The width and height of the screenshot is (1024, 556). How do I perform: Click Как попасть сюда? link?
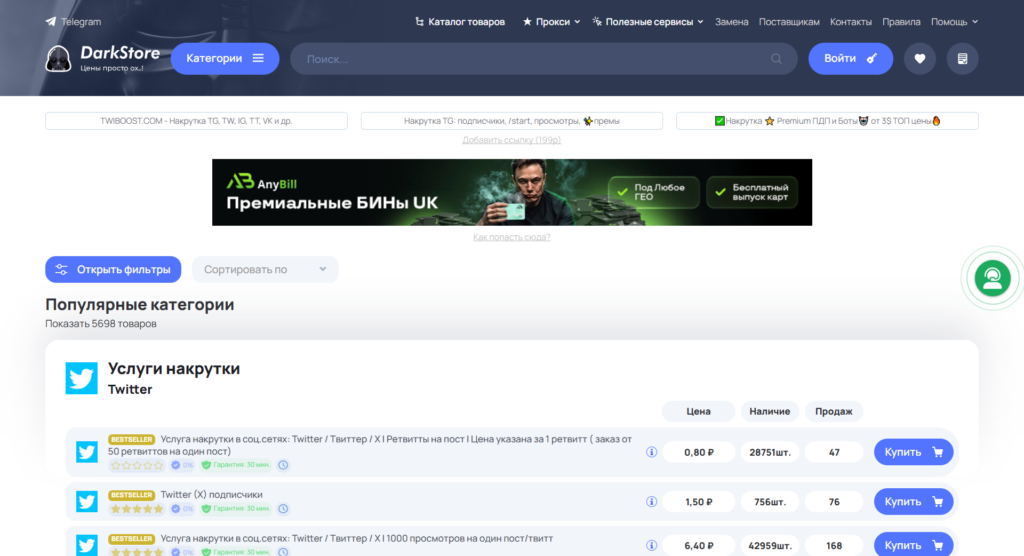coord(511,237)
